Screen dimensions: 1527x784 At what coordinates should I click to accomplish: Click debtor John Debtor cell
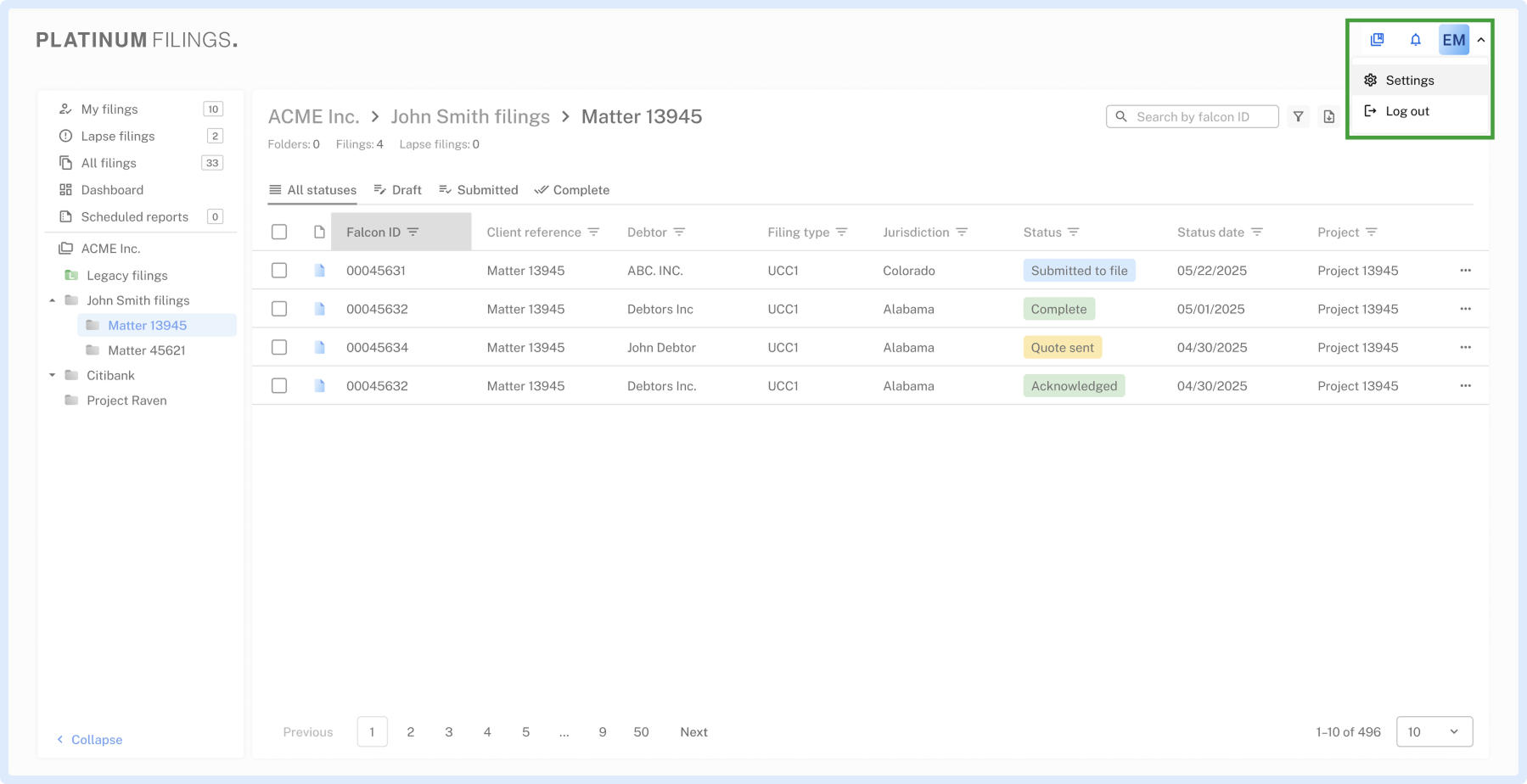(661, 347)
